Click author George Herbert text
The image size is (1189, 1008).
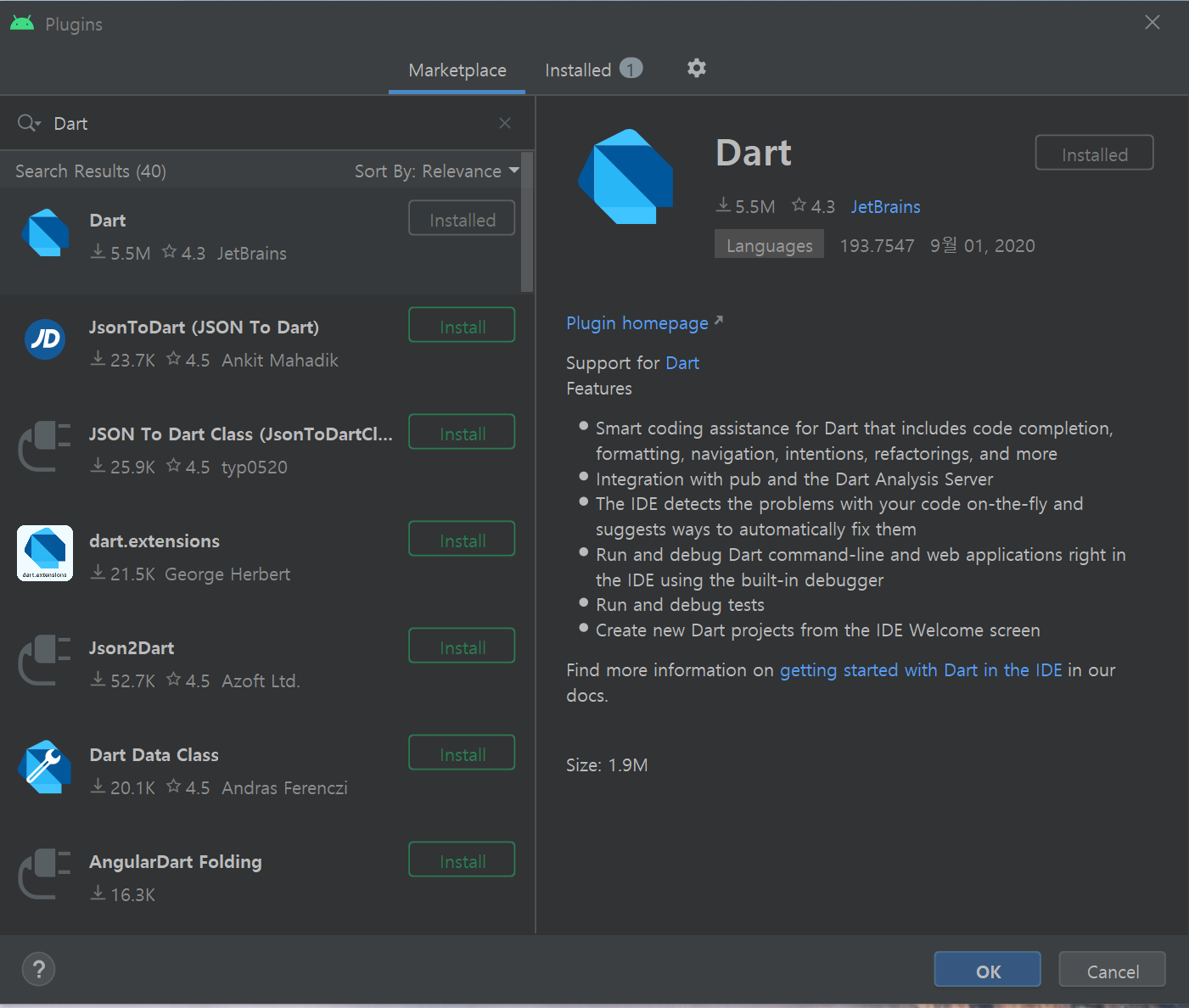click(x=227, y=574)
